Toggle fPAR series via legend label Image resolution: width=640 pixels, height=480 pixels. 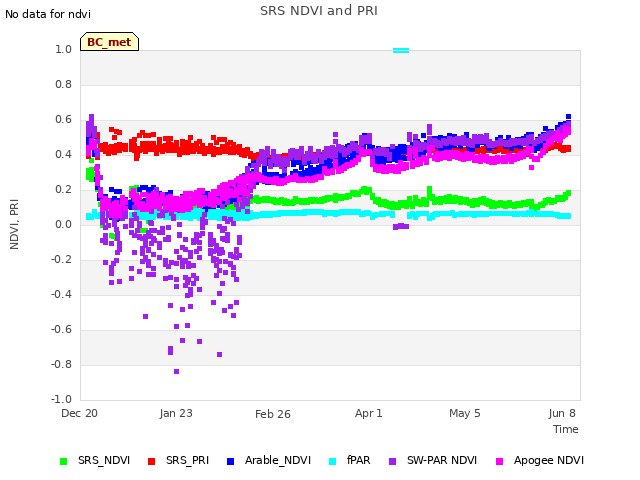(358, 460)
